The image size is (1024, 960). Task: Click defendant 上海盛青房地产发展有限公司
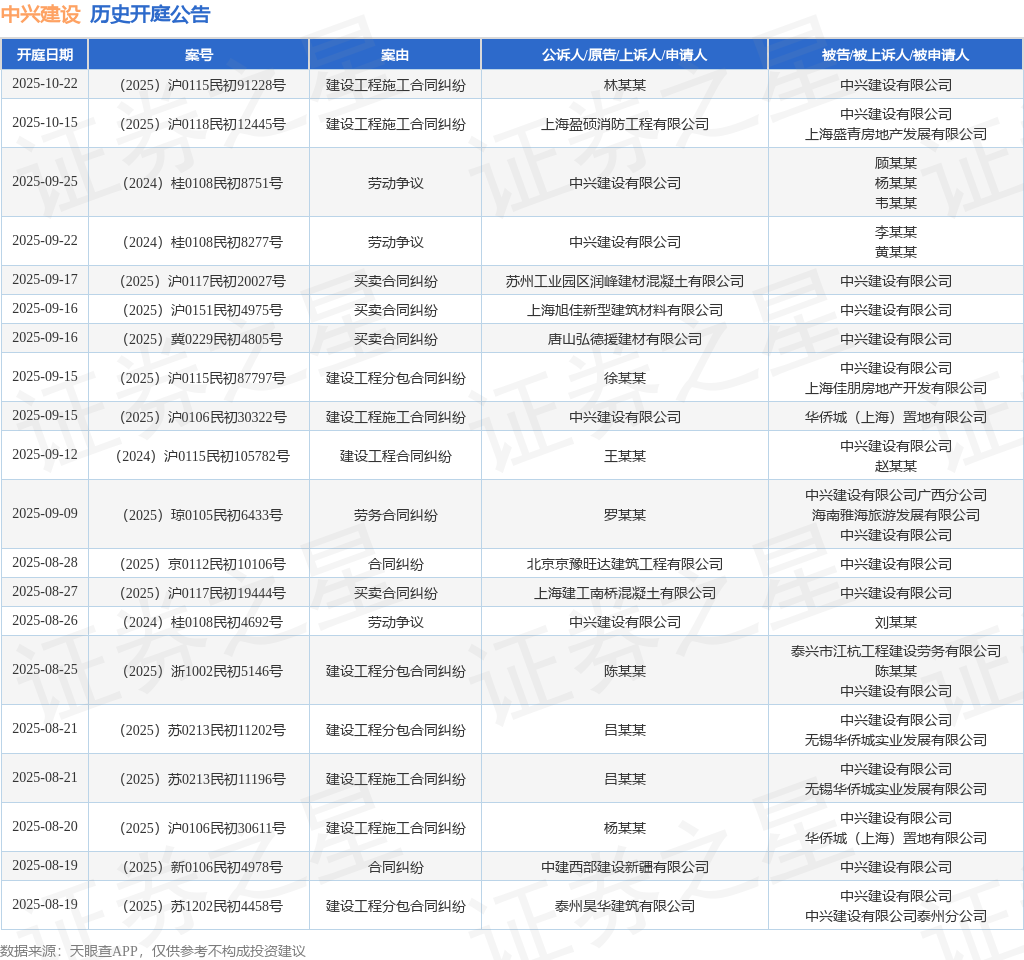(x=895, y=134)
